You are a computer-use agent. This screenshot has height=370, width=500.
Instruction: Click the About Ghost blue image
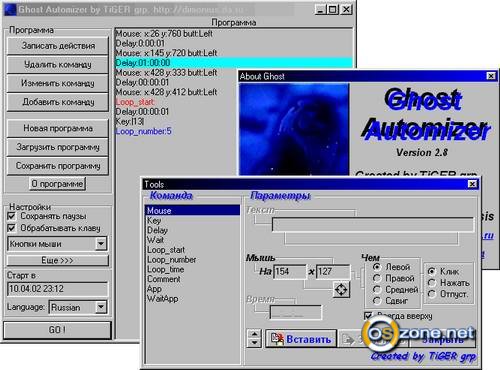(x=294, y=129)
